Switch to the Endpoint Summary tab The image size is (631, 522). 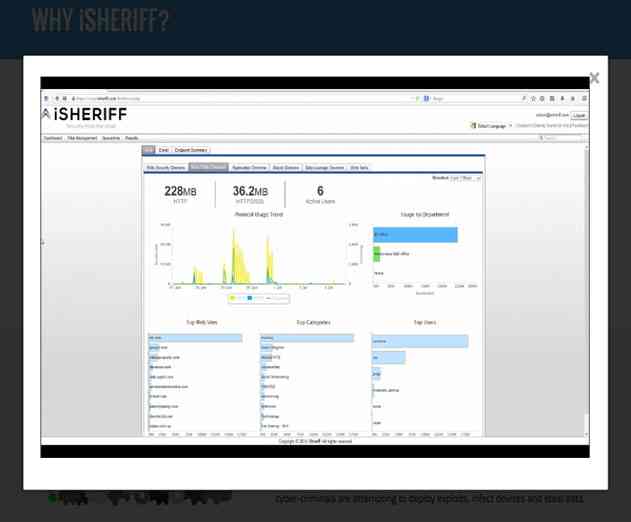191,150
